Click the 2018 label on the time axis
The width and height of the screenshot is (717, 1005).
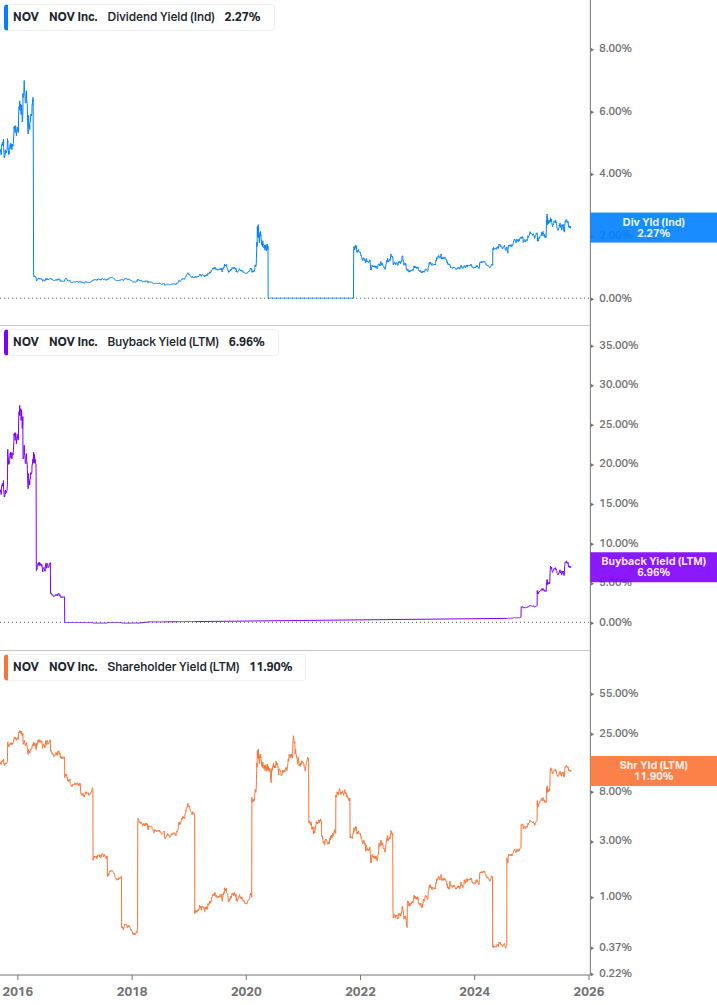(x=132, y=992)
